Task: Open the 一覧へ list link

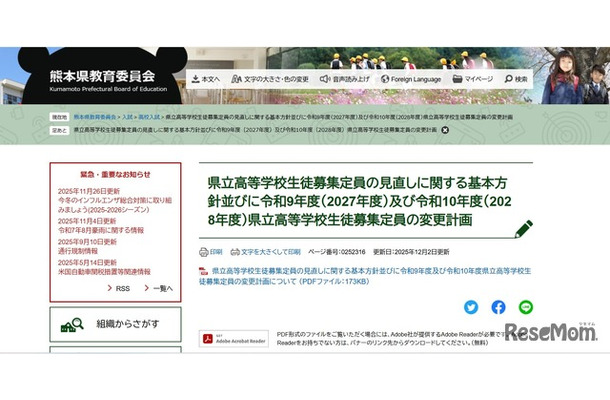Action: pos(158,288)
